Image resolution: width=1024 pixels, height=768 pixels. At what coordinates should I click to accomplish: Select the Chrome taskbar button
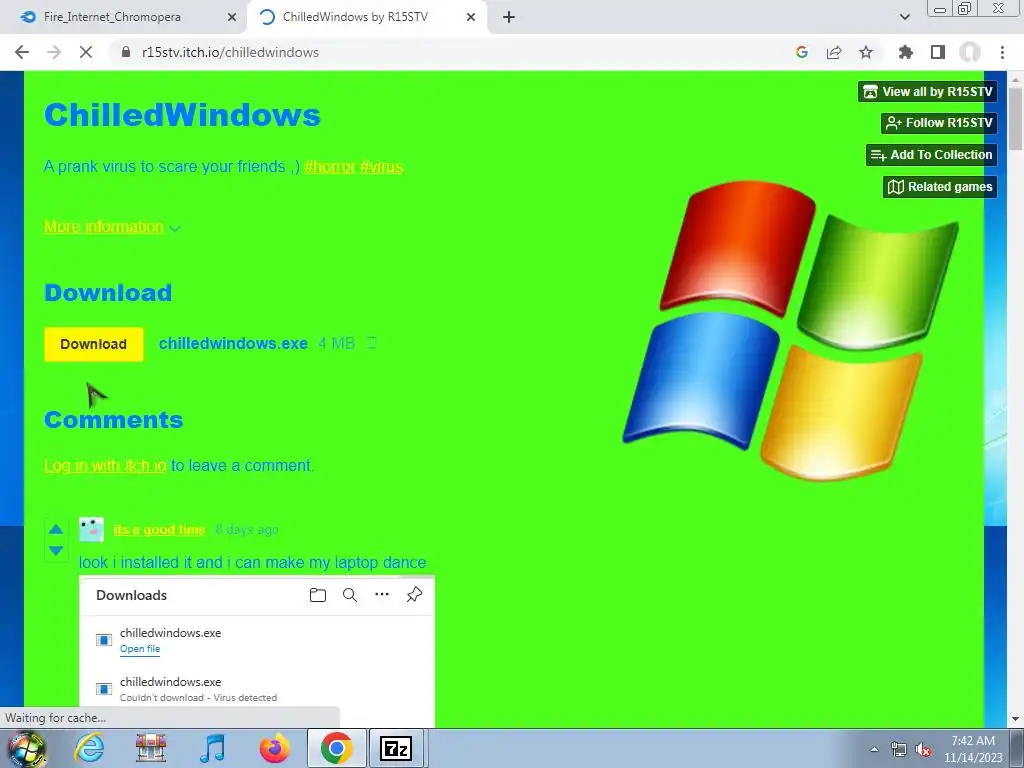[x=336, y=748]
